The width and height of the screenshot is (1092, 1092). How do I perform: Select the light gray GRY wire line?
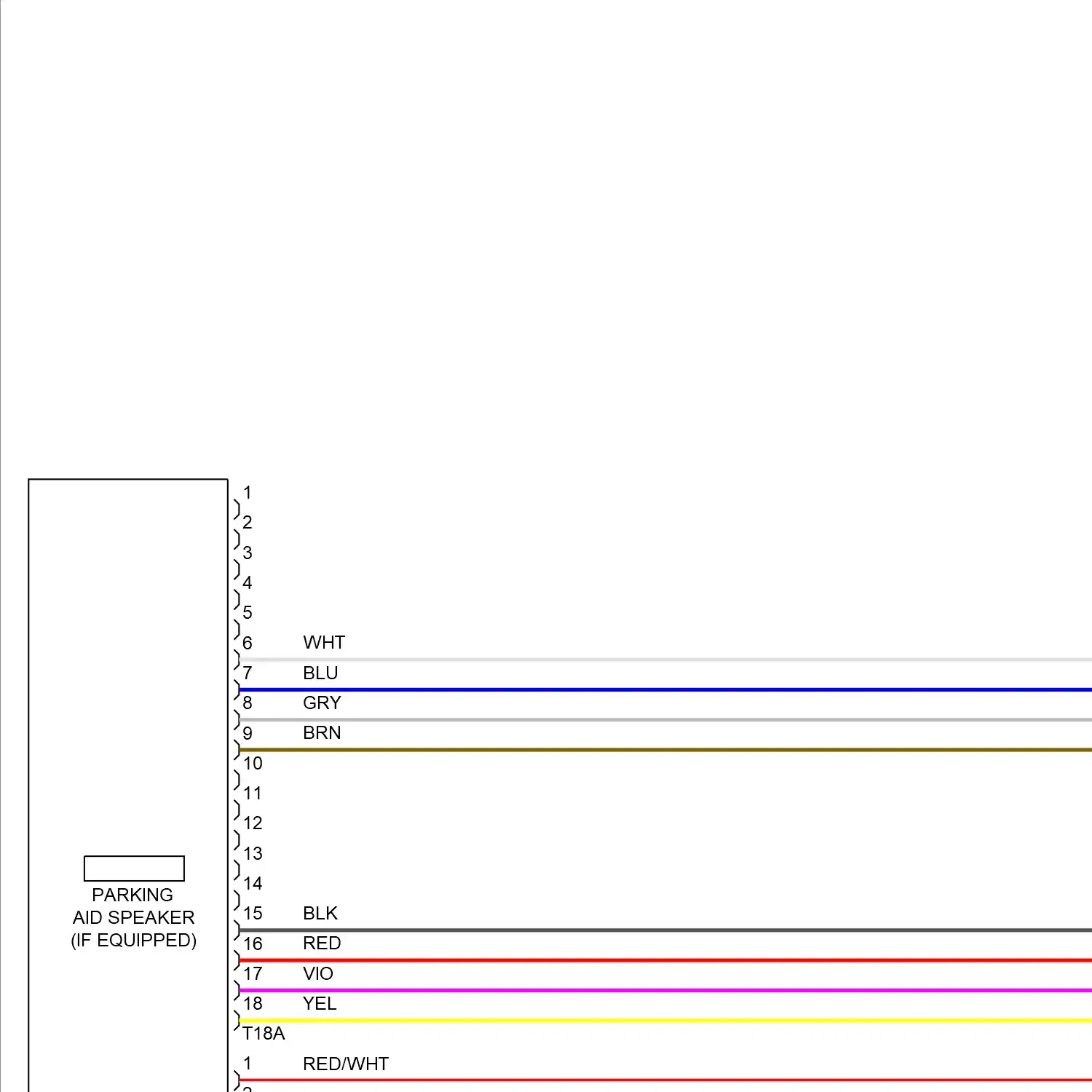(x=665, y=719)
